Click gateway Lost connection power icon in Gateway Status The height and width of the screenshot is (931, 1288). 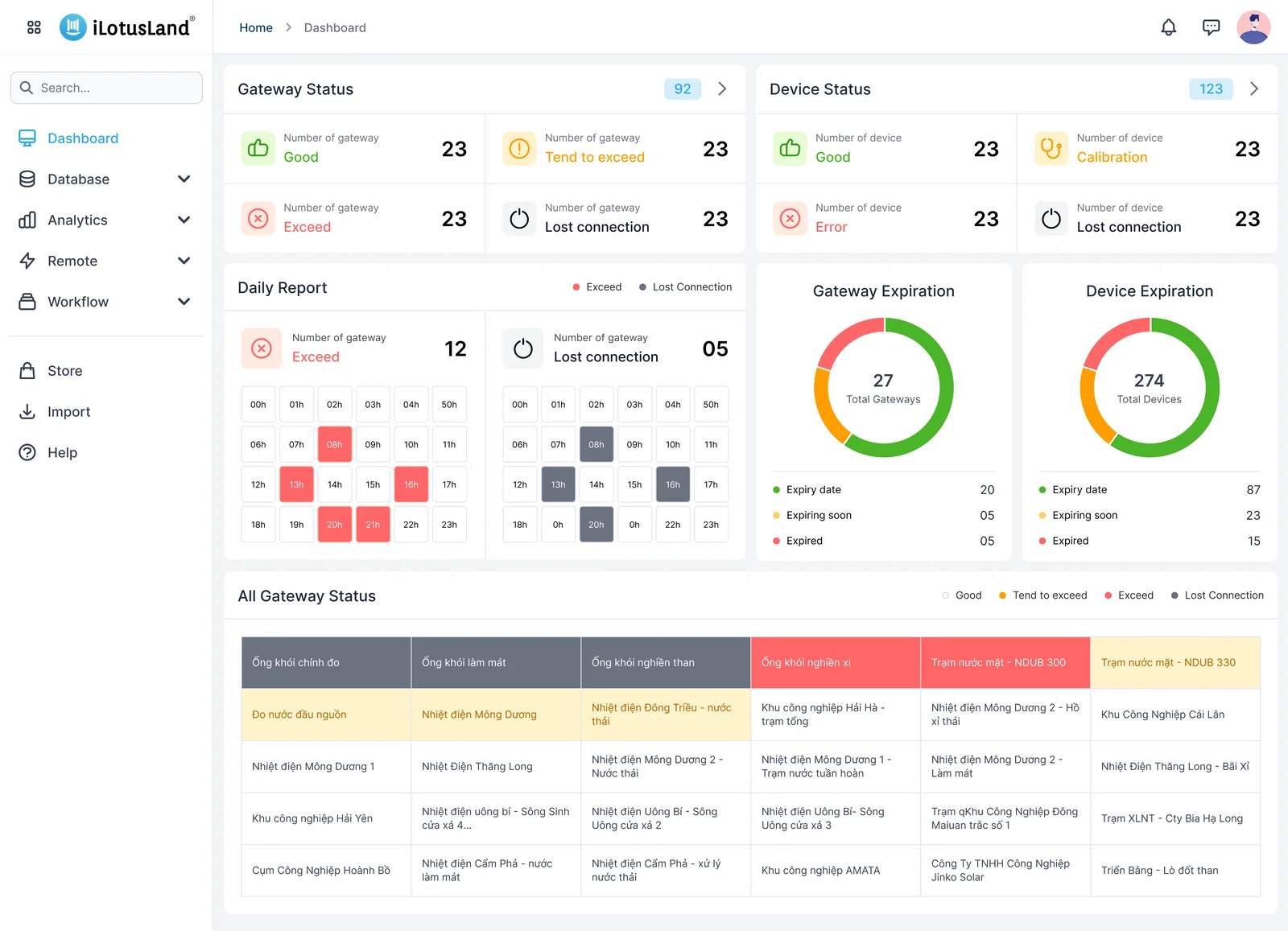(519, 218)
